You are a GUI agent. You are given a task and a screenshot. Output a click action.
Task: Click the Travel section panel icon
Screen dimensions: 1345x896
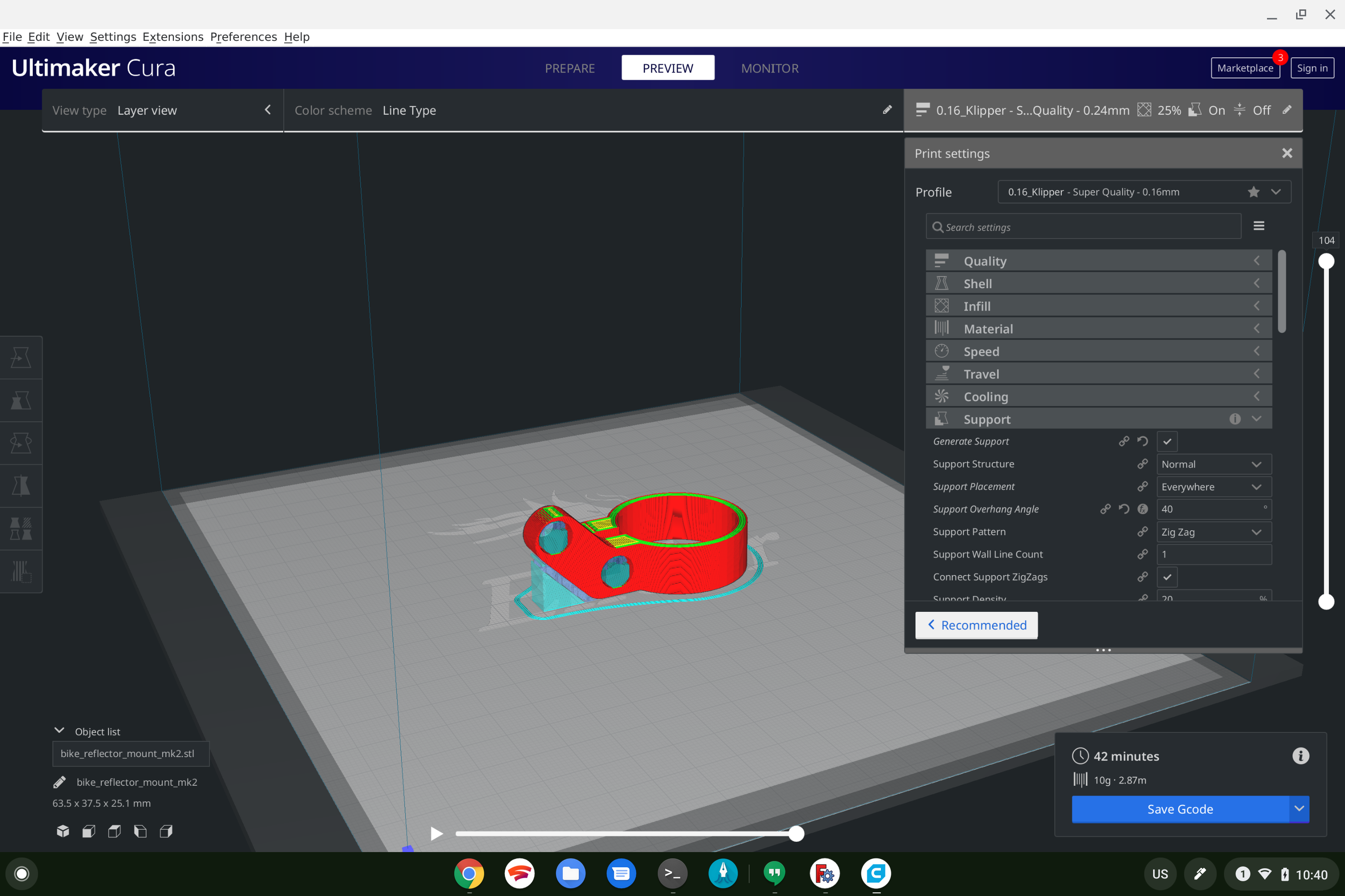(941, 373)
